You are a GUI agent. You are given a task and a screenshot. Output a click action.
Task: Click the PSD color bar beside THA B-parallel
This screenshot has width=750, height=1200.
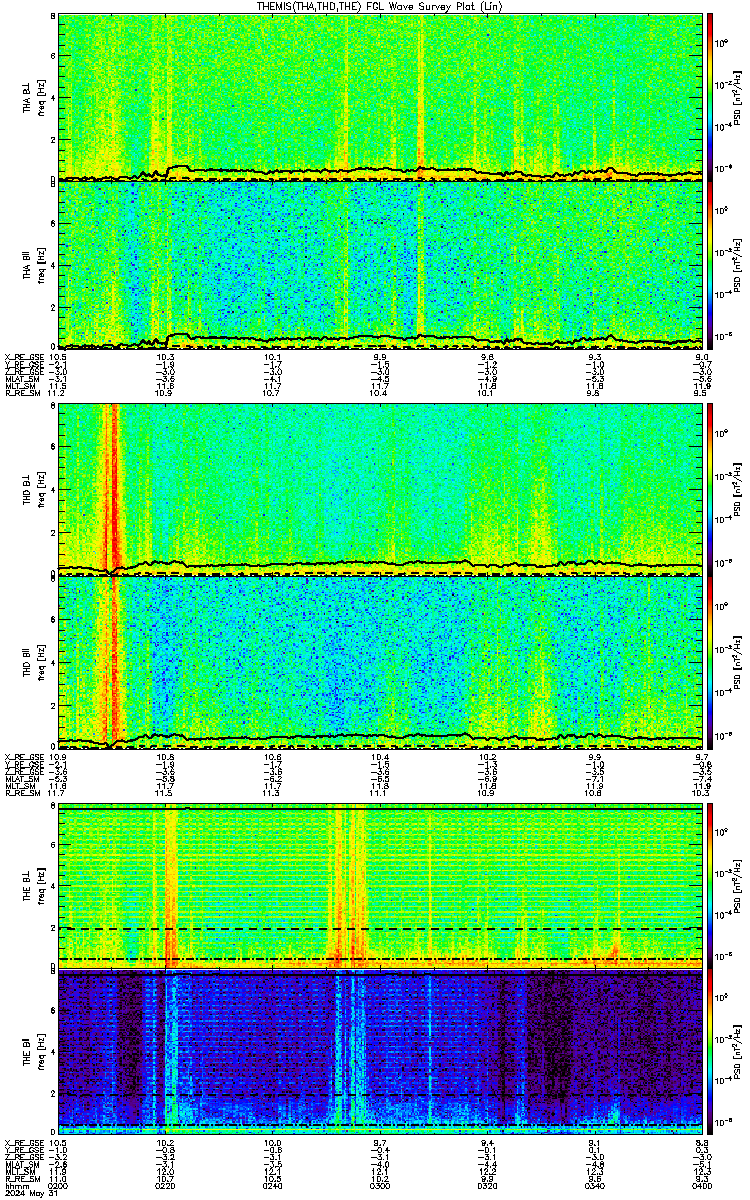(710, 265)
